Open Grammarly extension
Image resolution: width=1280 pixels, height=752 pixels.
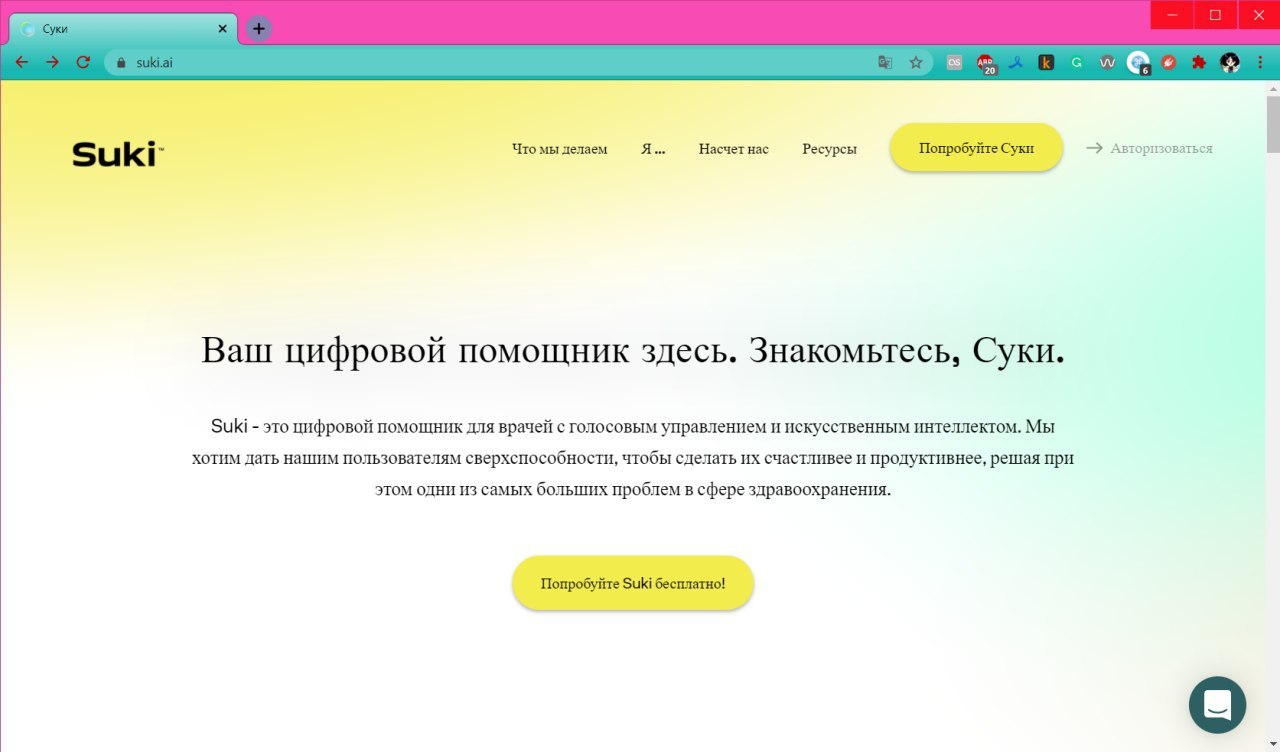coord(1076,62)
